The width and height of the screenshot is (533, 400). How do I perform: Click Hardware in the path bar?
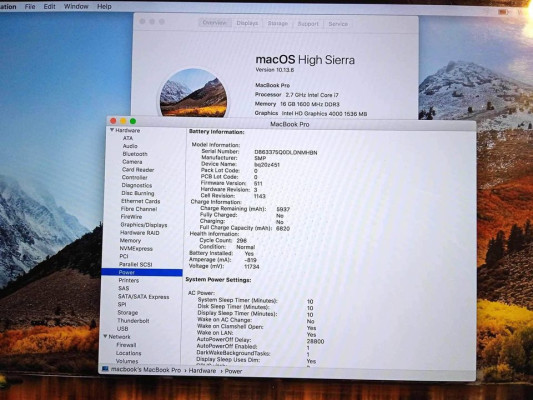202,371
